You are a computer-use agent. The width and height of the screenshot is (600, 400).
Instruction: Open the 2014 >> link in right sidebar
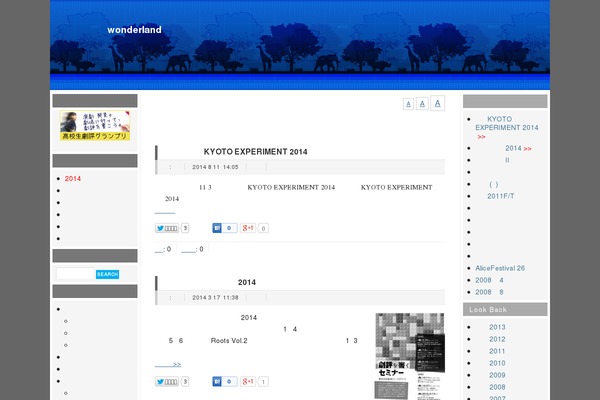[518, 149]
